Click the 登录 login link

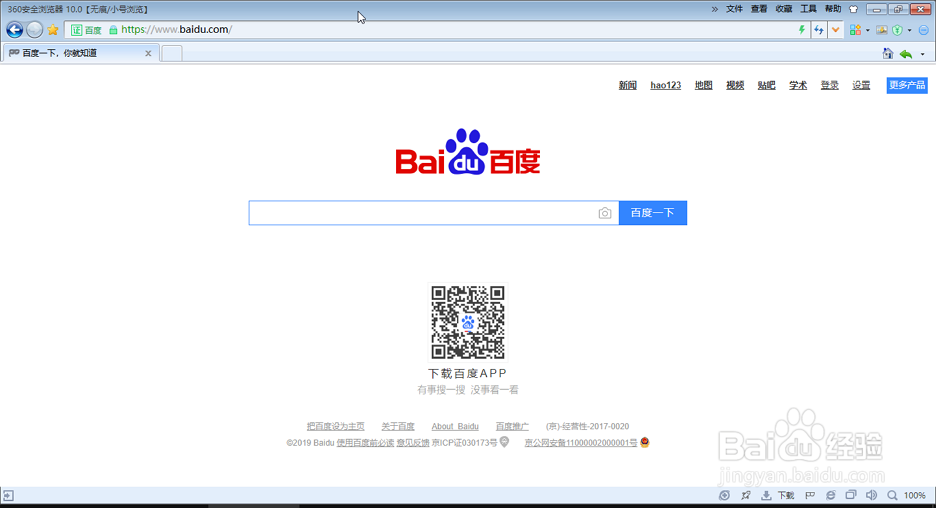(x=830, y=85)
